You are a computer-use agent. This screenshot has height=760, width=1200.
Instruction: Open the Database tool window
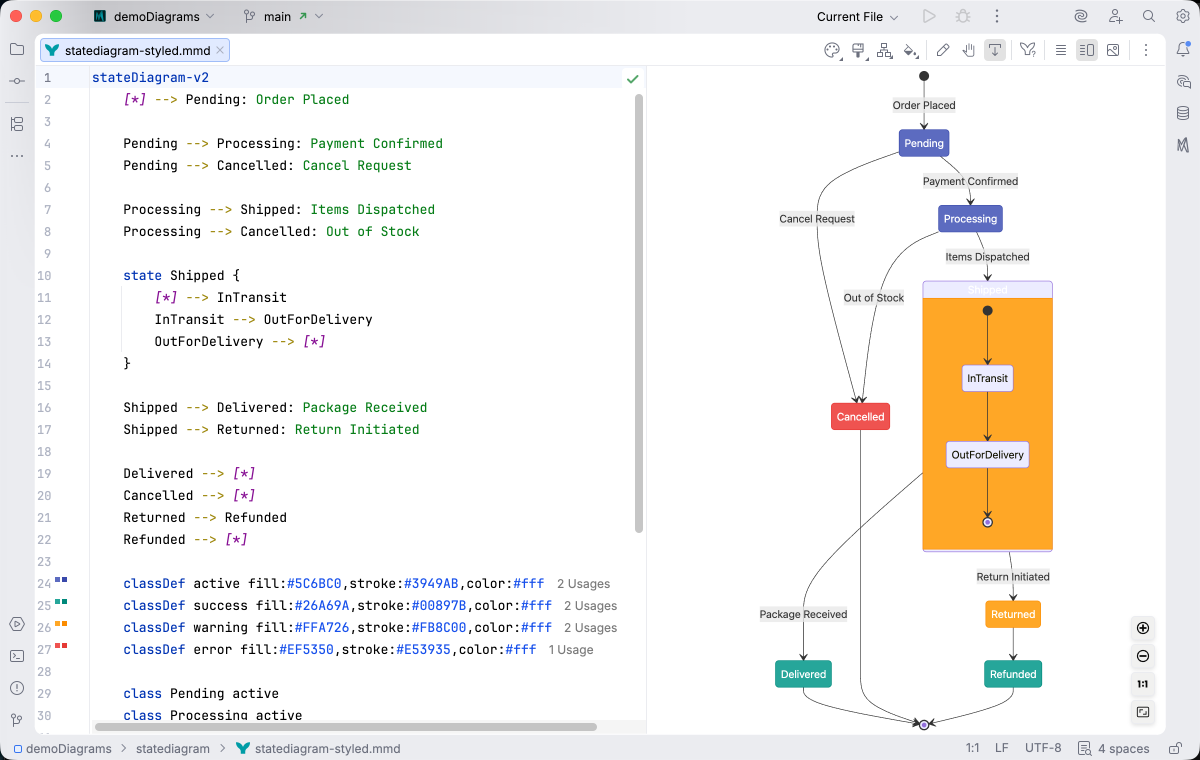pyautogui.click(x=1183, y=113)
